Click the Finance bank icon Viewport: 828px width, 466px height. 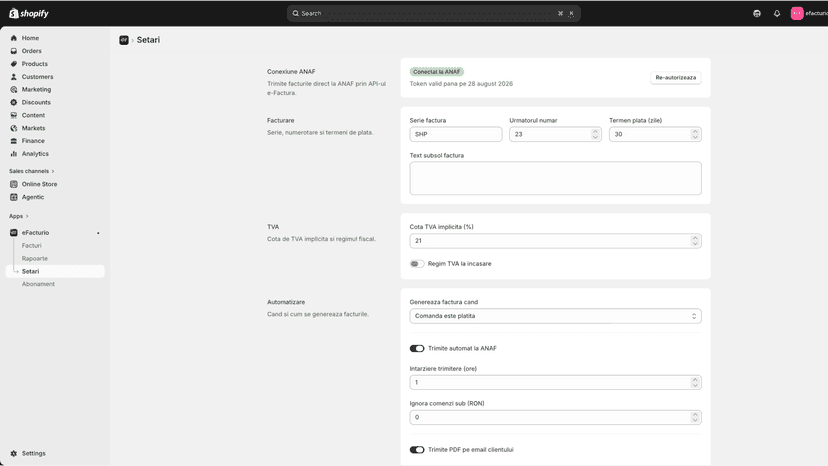point(14,141)
